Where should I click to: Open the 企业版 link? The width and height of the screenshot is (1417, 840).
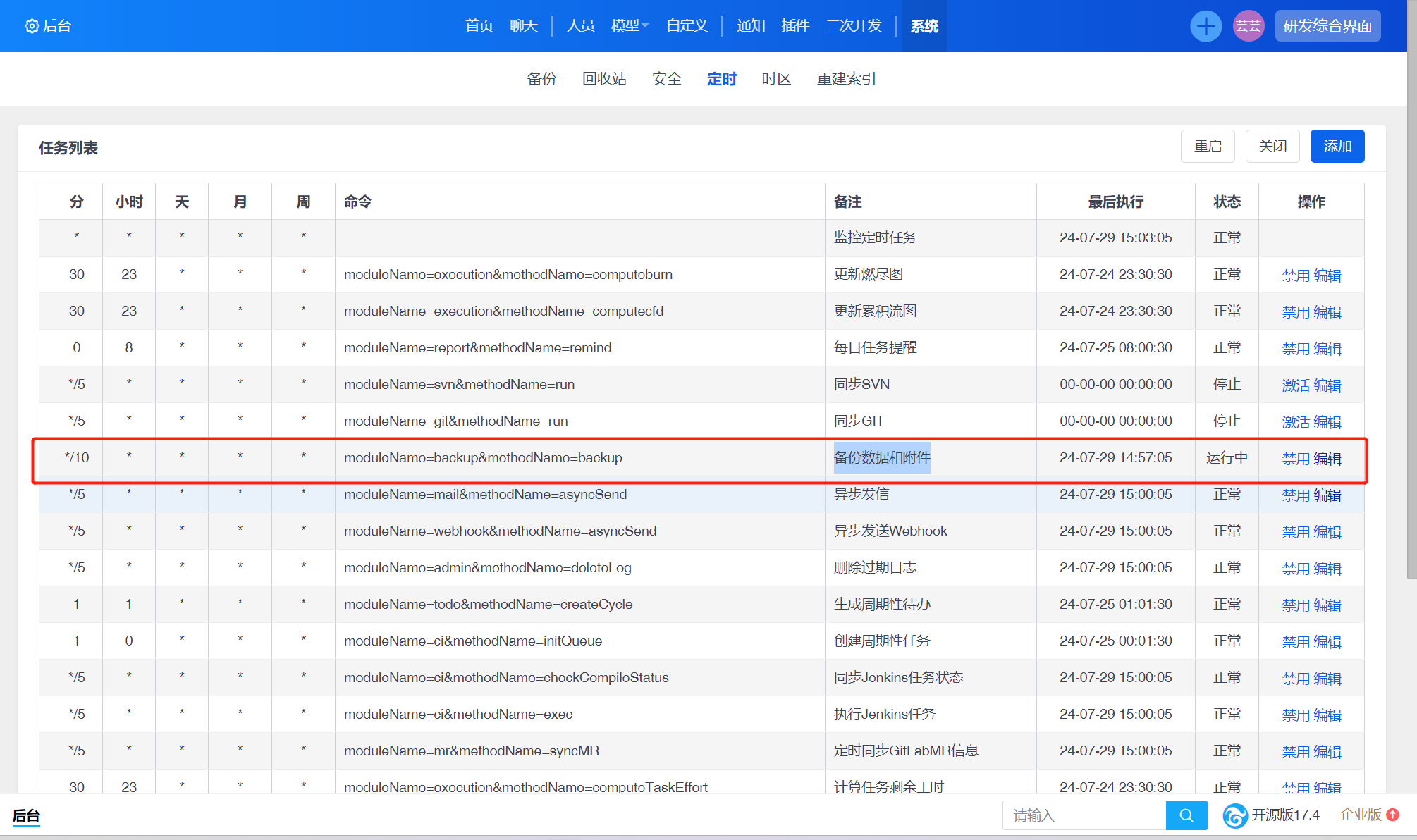pos(1360,815)
